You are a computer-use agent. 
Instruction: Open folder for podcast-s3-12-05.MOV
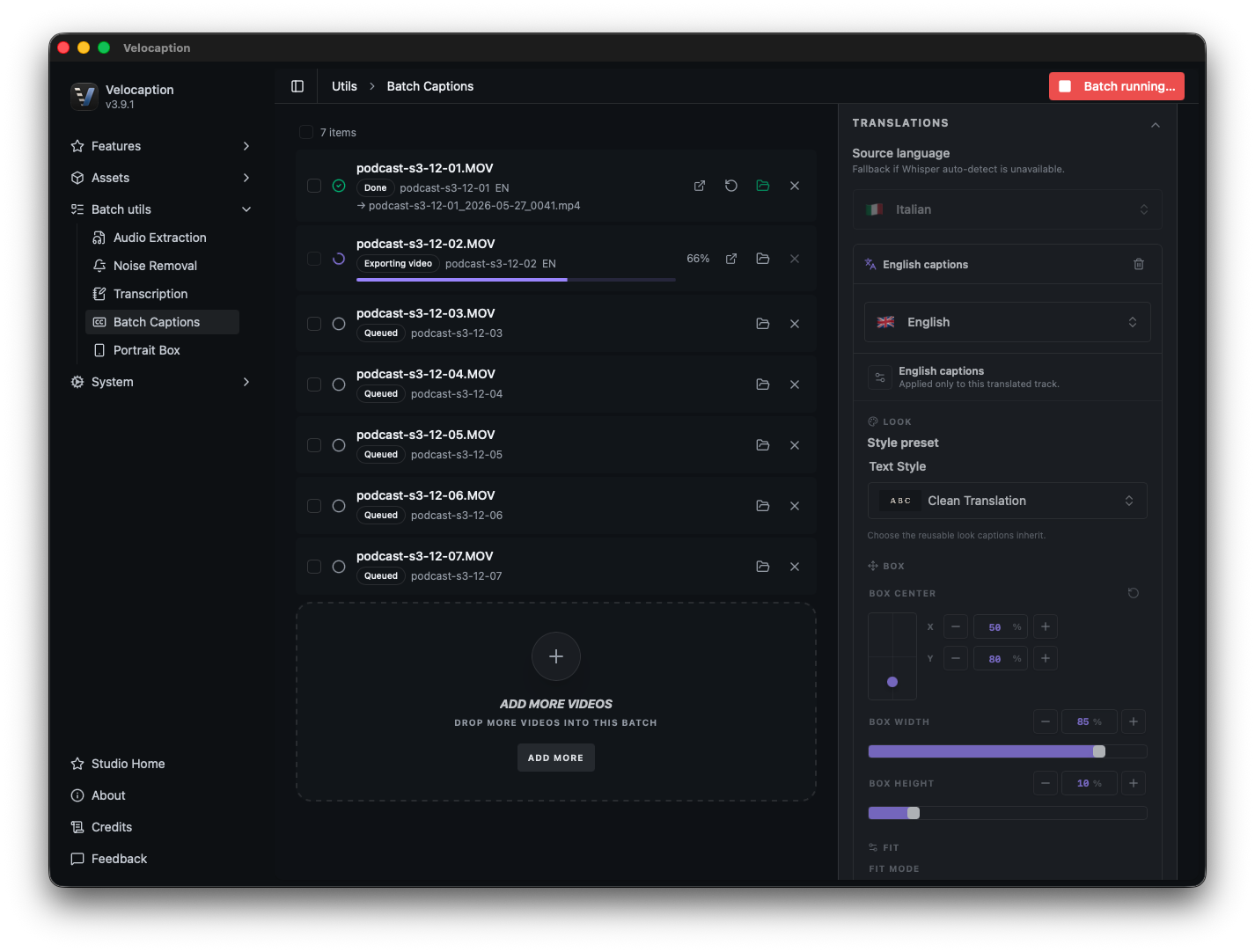(763, 445)
